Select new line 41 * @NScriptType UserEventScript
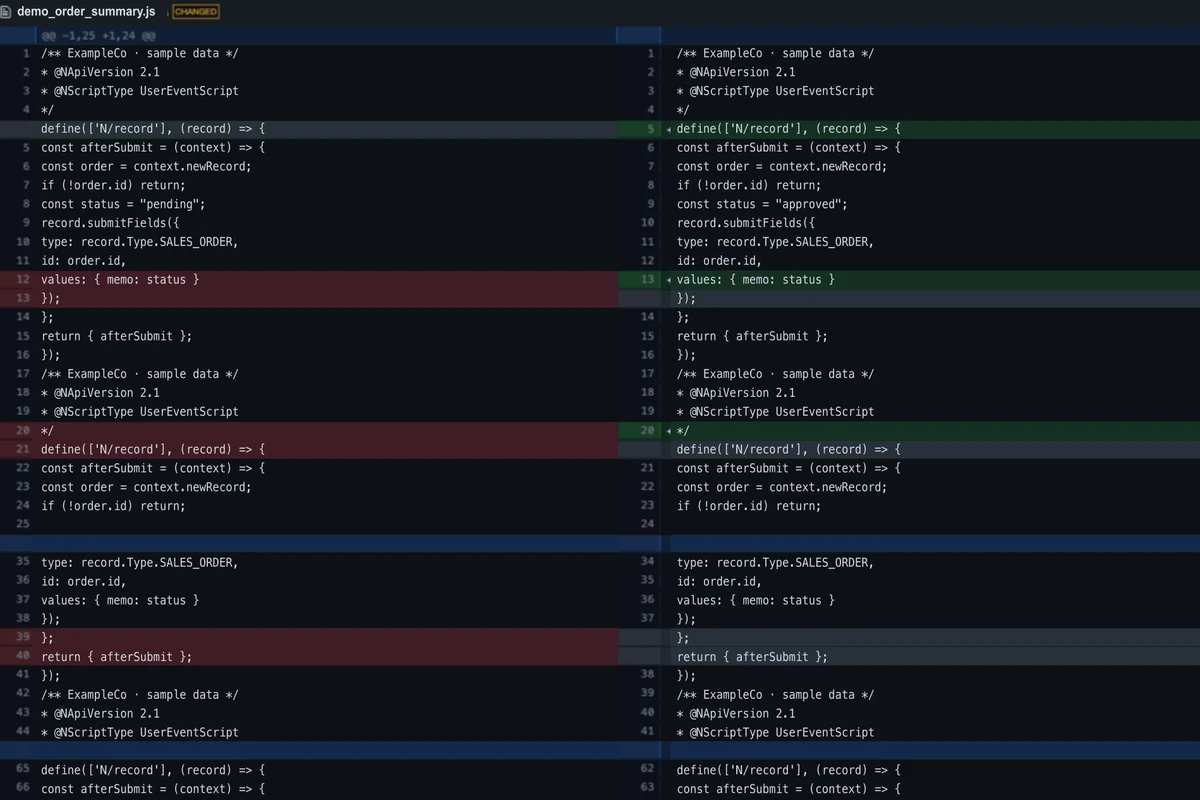The image size is (1200, 800). click(775, 732)
